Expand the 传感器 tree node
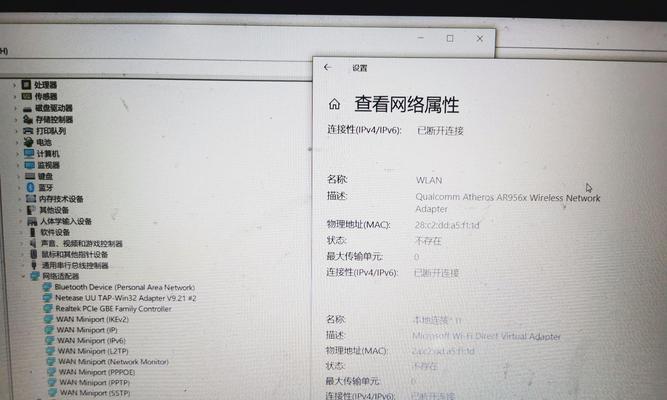The image size is (667, 400). point(15,97)
